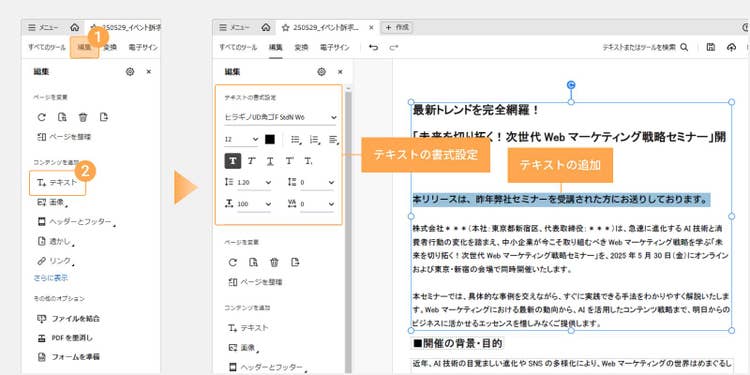The image size is (750, 375).
Task: Click insert page icon in left window
Action: click(x=104, y=117)
